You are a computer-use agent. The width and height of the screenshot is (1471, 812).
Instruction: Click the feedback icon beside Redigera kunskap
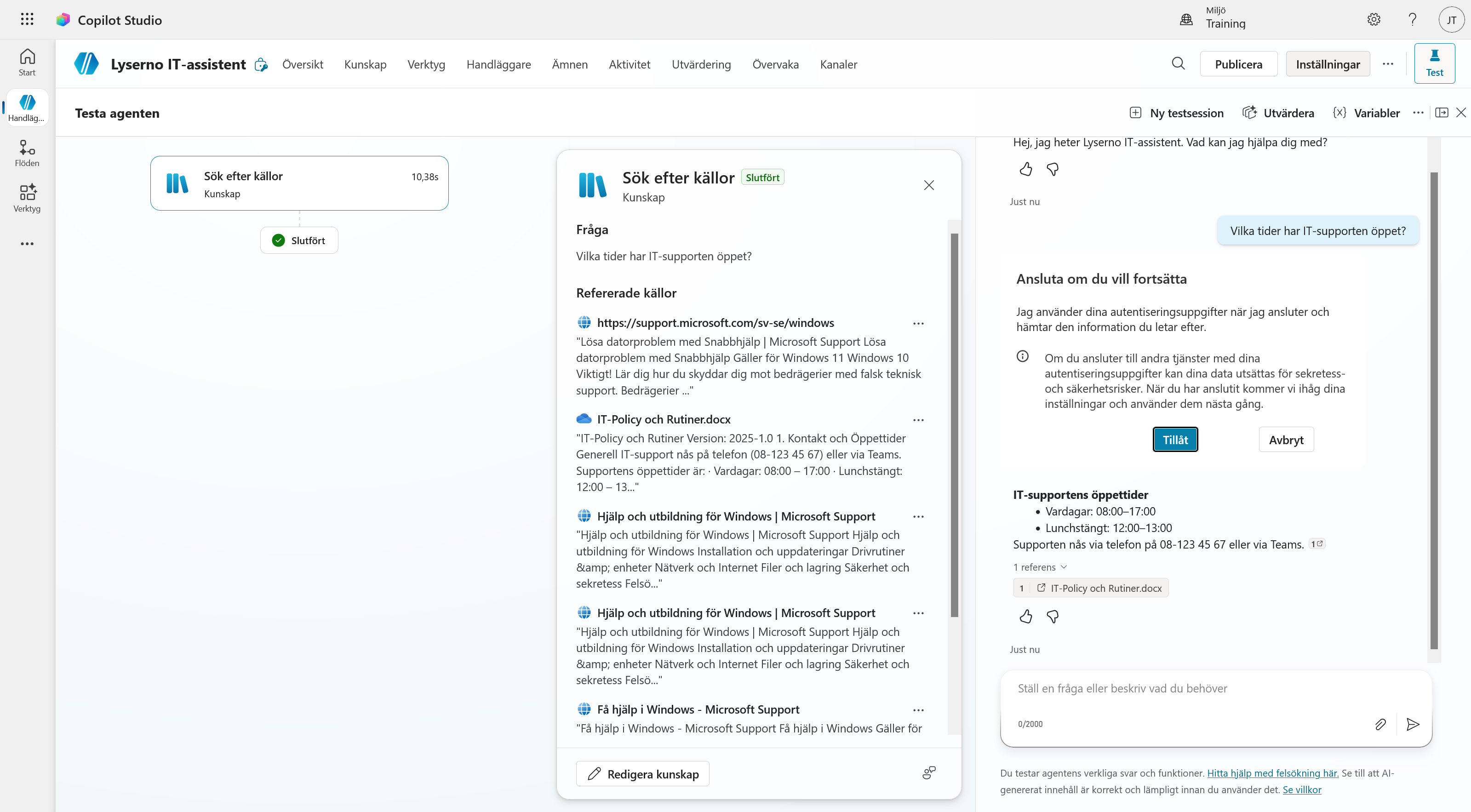[x=929, y=773]
